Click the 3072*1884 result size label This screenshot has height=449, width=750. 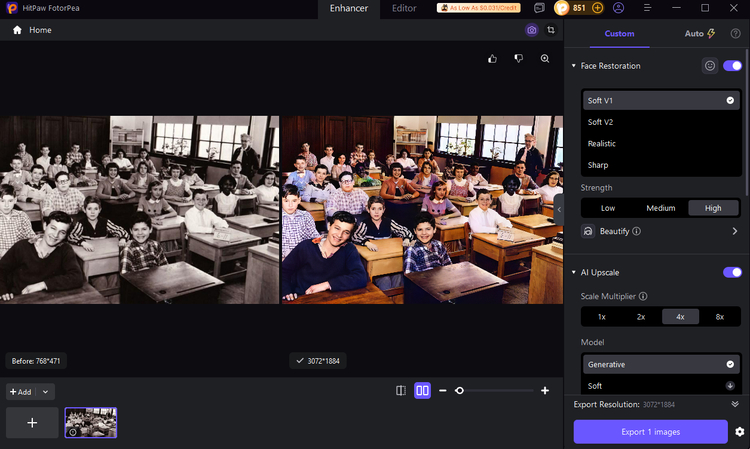[x=318, y=361]
